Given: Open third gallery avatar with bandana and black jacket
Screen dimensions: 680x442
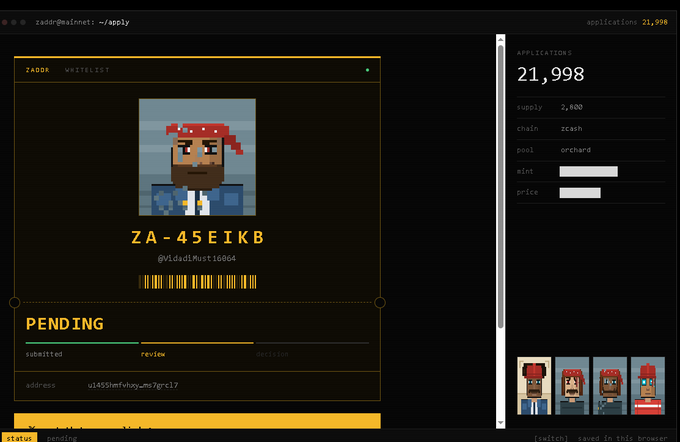Looking at the screenshot, I should point(610,386).
